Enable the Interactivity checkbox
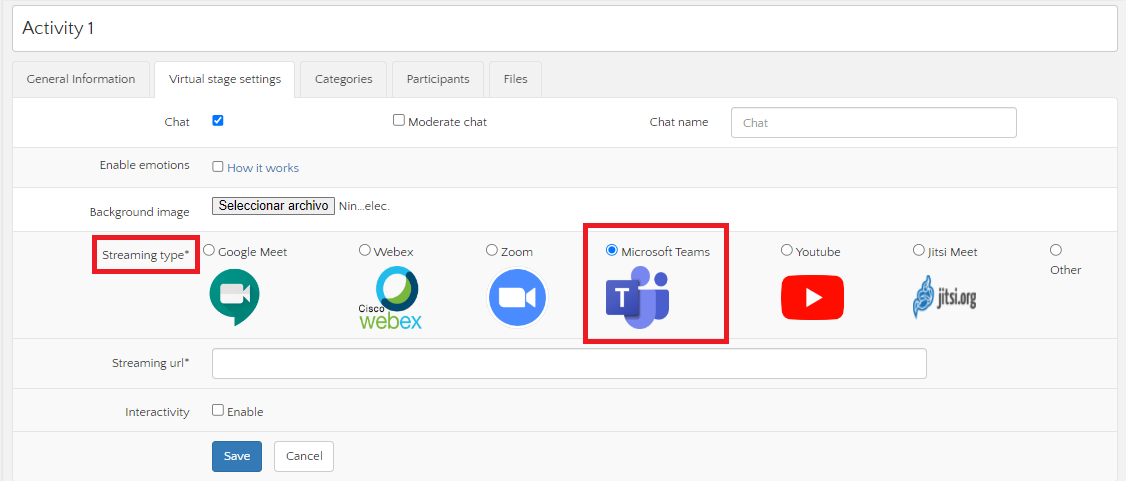The image size is (1126, 481). point(218,410)
